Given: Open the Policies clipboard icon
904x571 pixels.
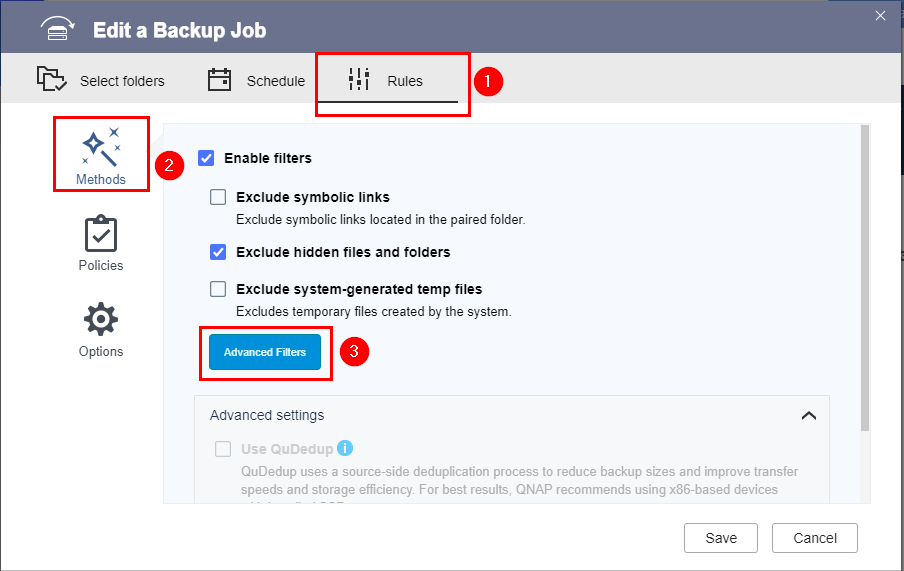Looking at the screenshot, I should click(x=101, y=235).
